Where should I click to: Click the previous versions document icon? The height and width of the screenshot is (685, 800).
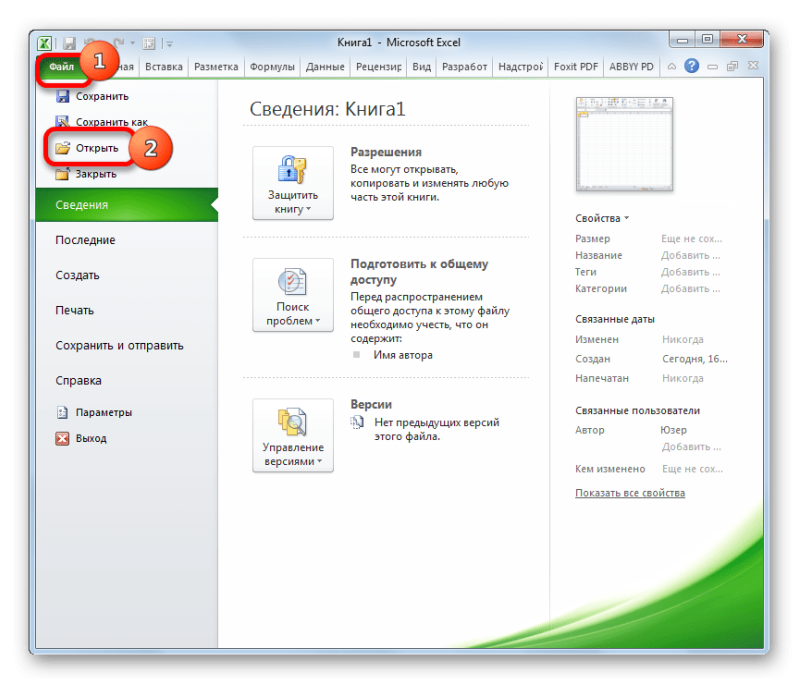(x=357, y=422)
